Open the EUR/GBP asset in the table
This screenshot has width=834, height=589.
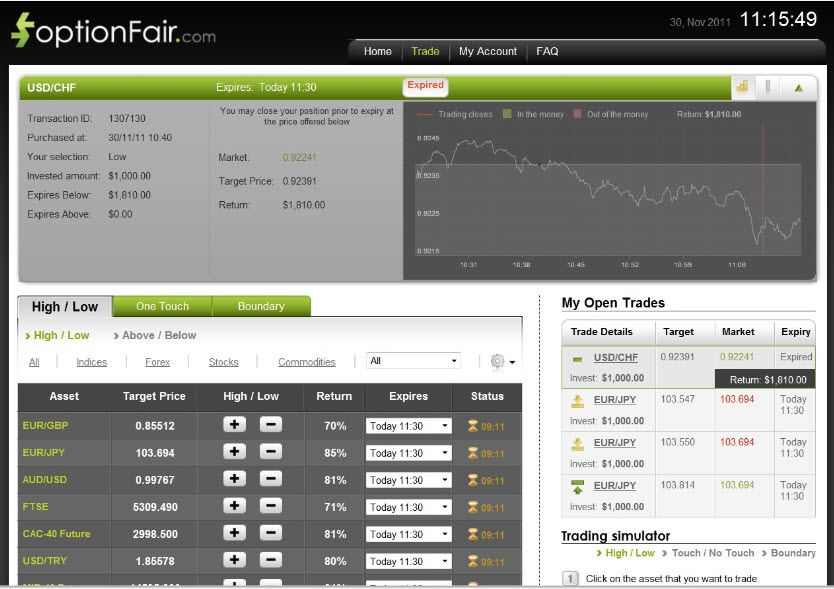[x=45, y=425]
